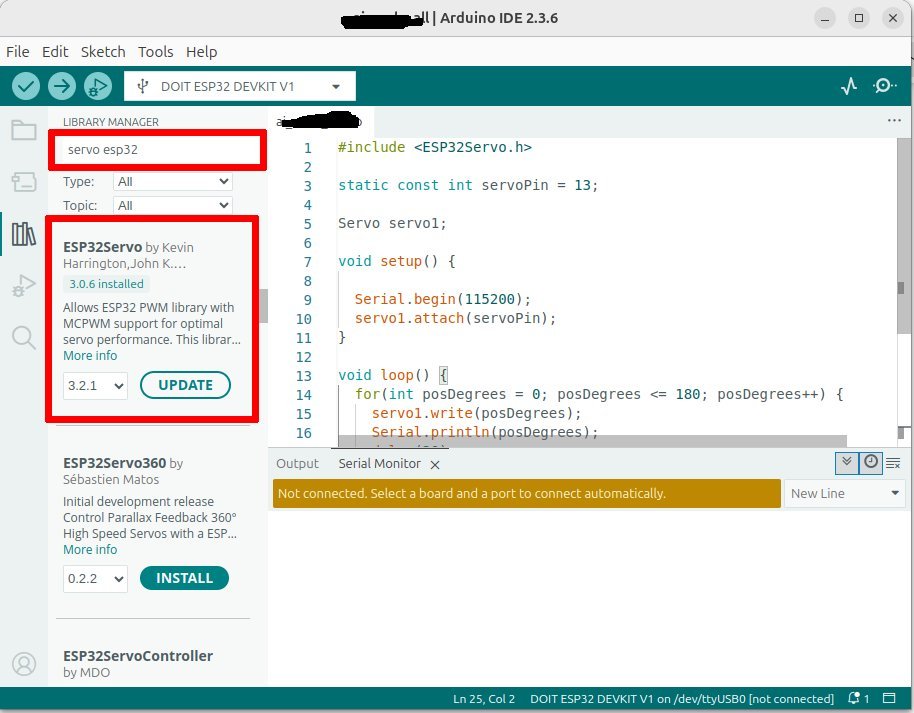
Task: Click code line 'Serial.begin(115200);'
Action: (x=442, y=299)
